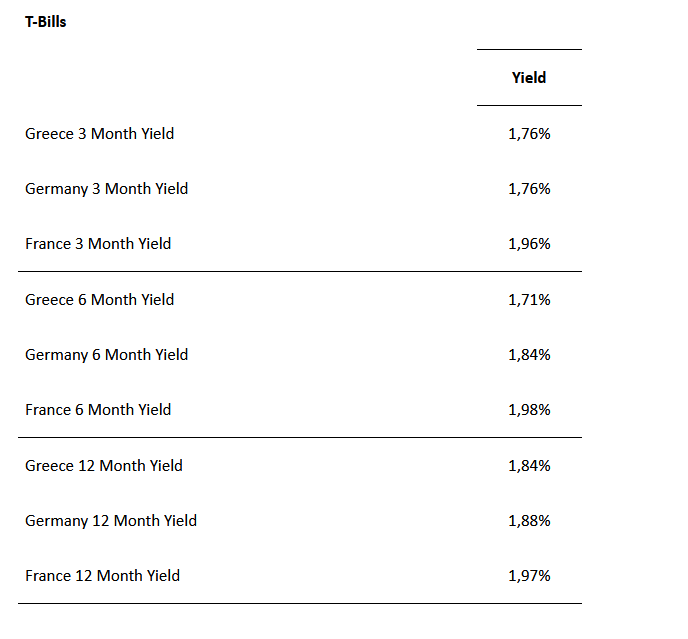688x639 pixels.
Task: Select the Germany 12 Month Yield label
Action: pyautogui.click(x=111, y=520)
